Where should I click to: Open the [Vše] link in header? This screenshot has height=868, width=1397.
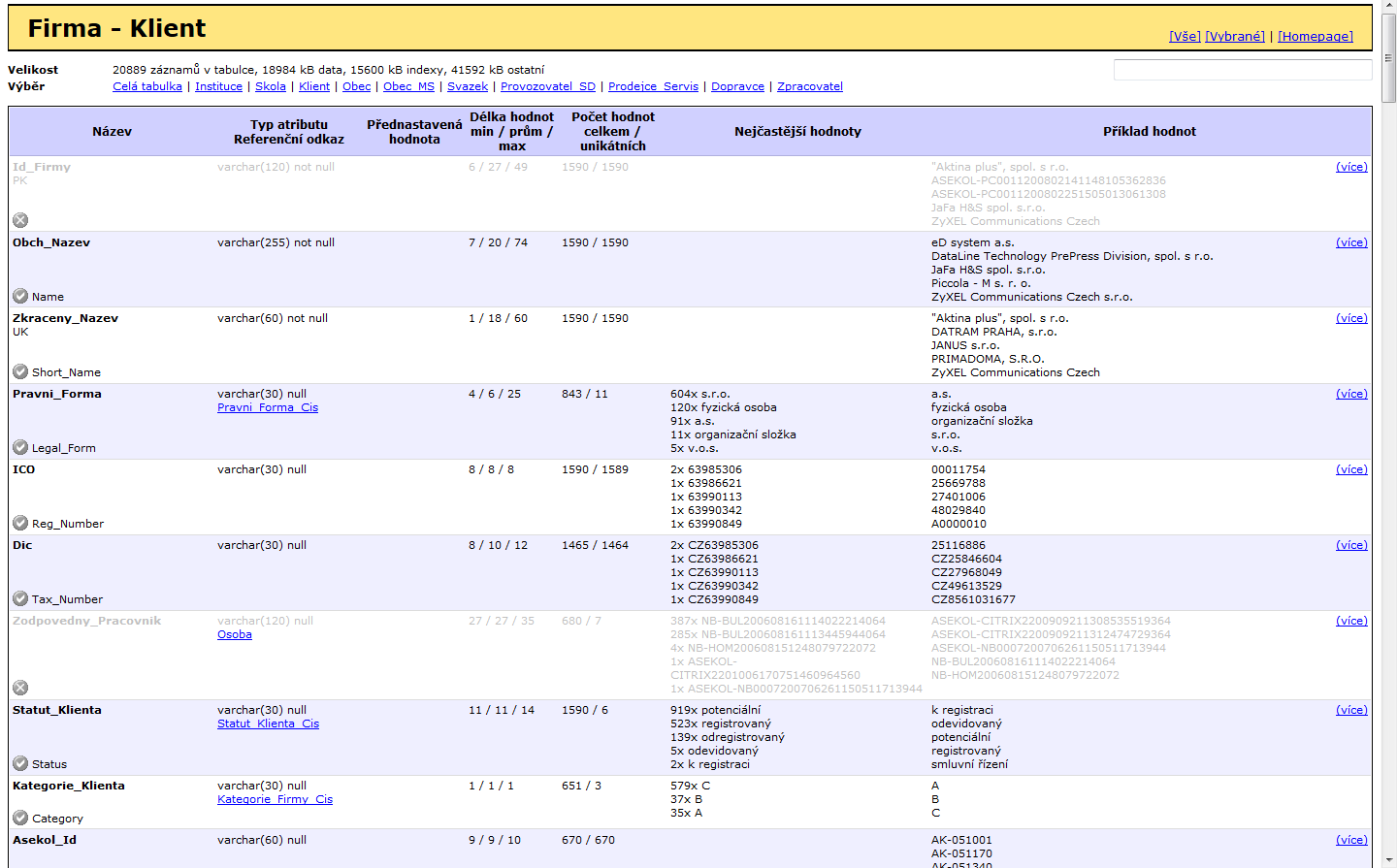tap(1185, 36)
